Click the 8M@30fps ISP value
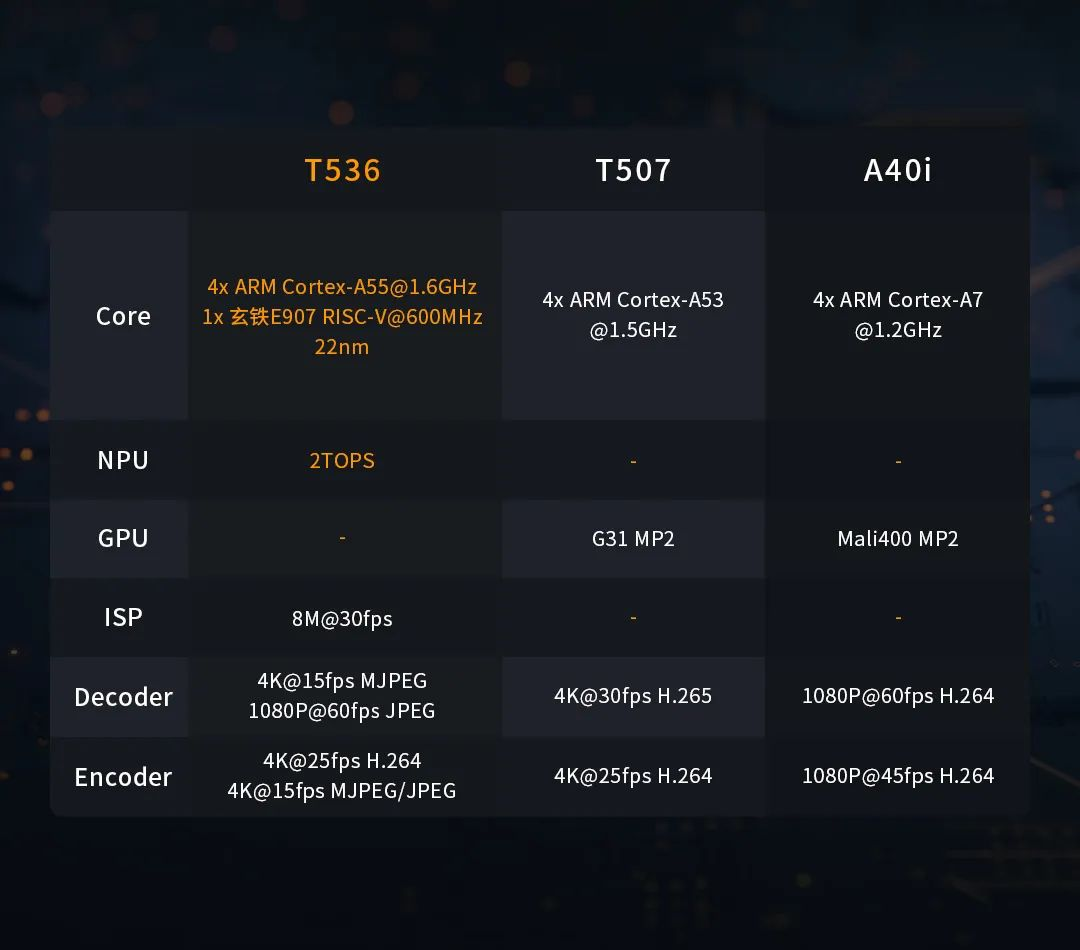The width and height of the screenshot is (1080, 950). pos(342,619)
